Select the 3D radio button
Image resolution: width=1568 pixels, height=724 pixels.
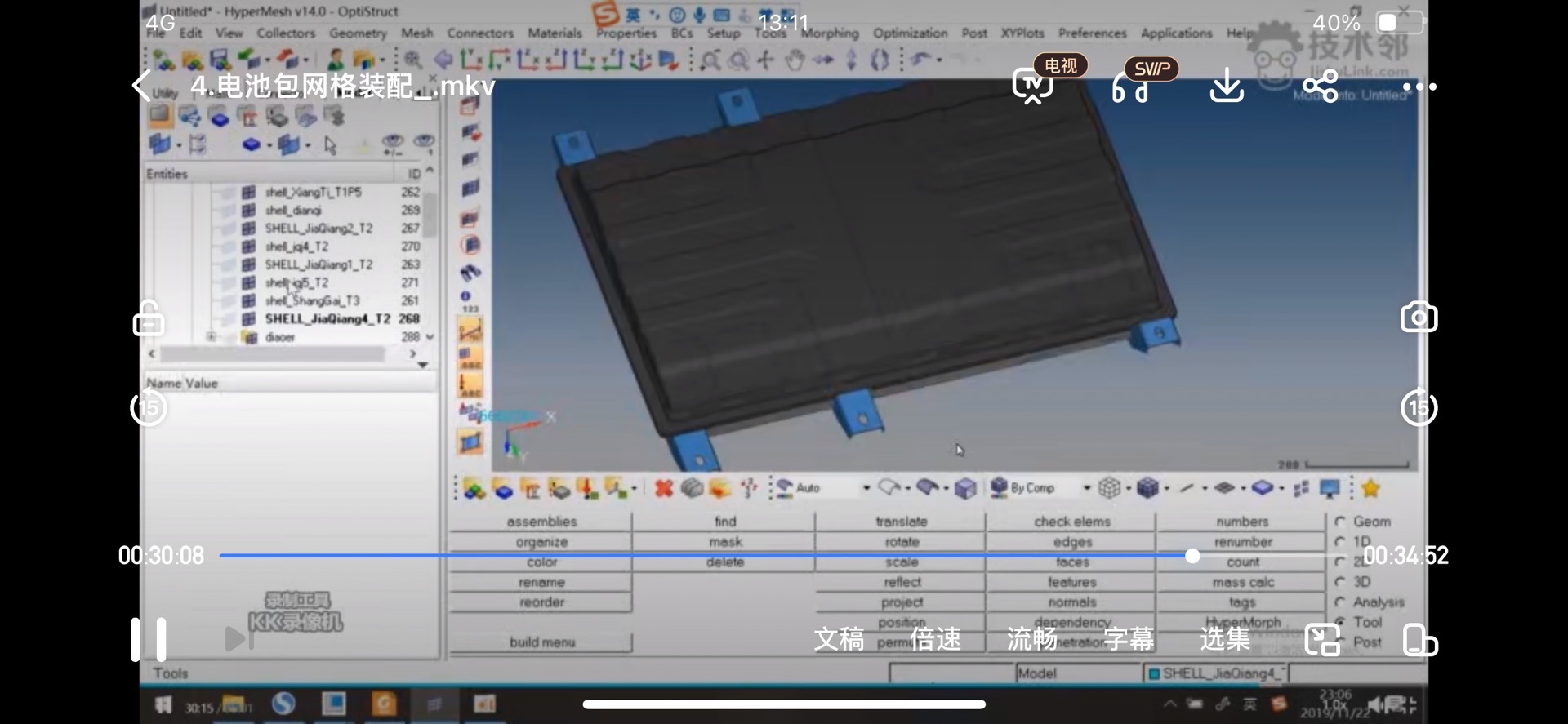click(1340, 582)
